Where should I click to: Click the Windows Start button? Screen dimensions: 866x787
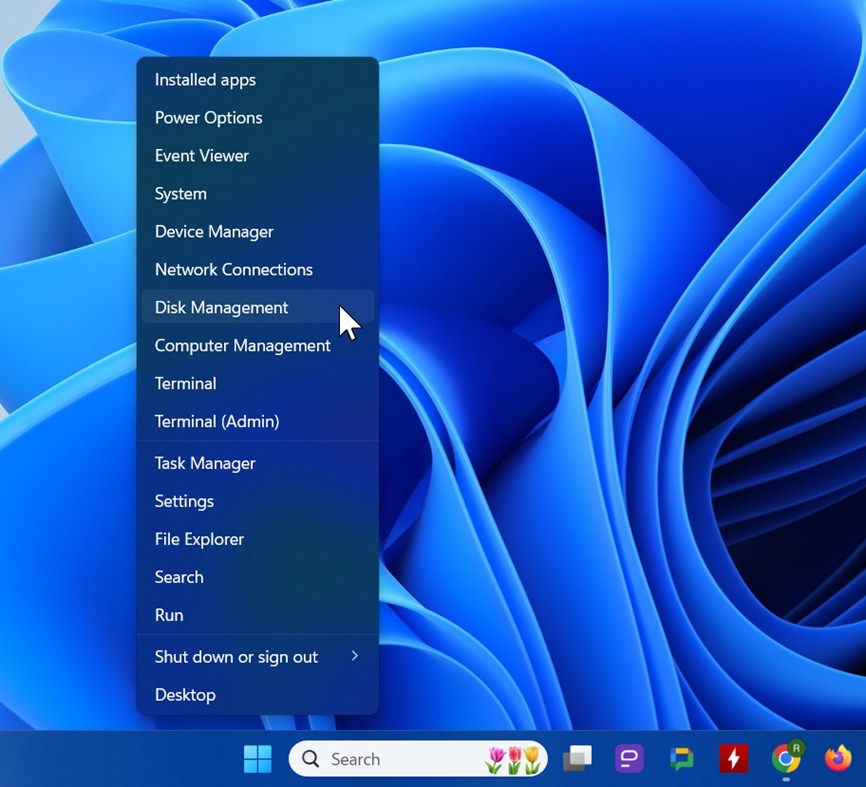click(x=257, y=759)
